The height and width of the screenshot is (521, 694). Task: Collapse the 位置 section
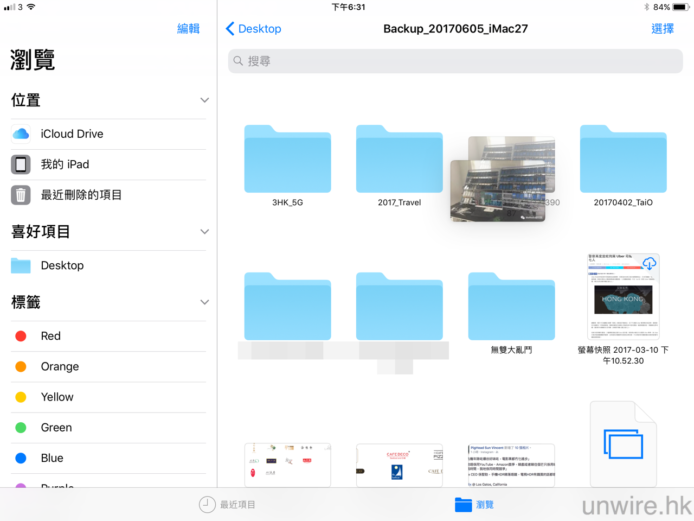click(x=204, y=100)
